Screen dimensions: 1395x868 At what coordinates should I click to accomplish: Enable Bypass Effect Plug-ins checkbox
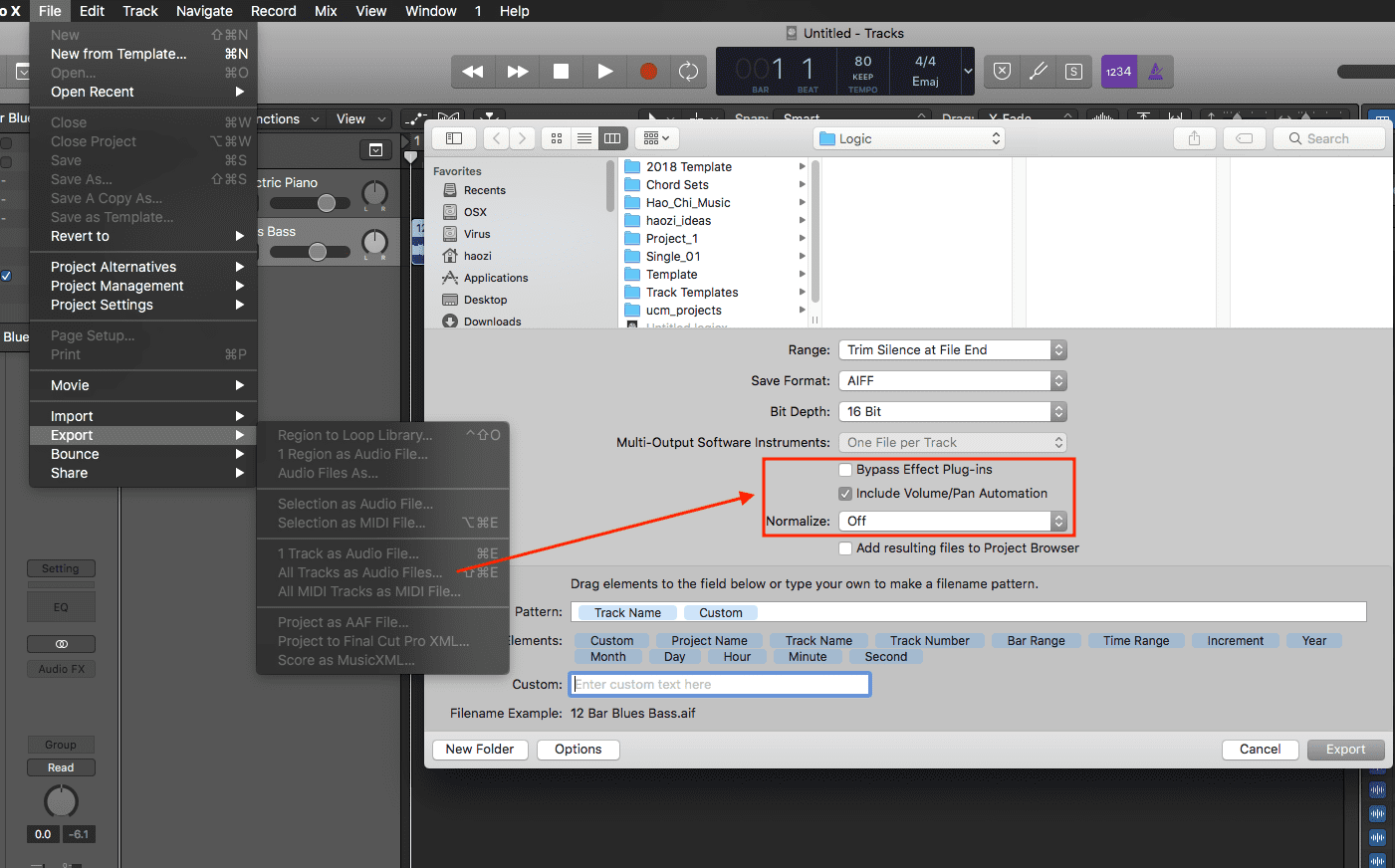point(845,470)
